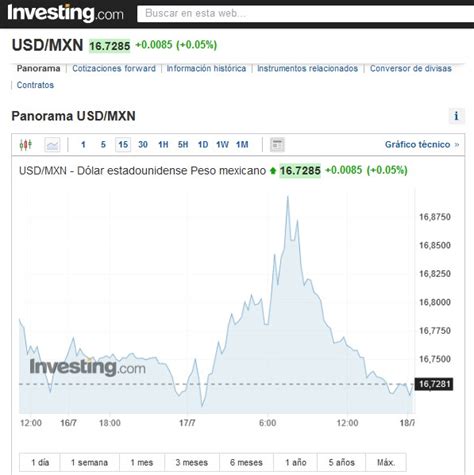Show the 1 semana range
The height and width of the screenshot is (475, 474).
click(x=89, y=462)
